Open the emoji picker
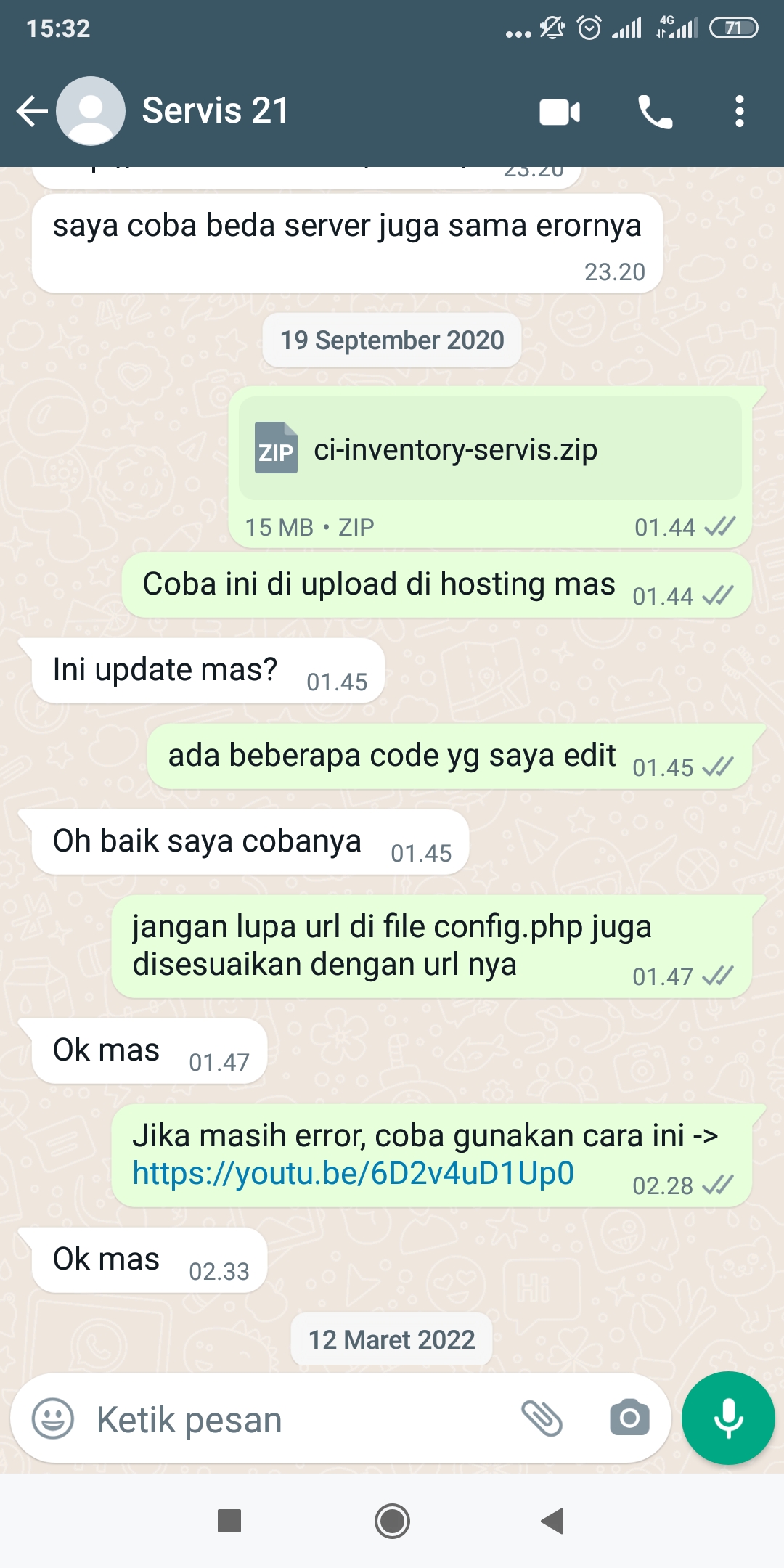Image resolution: width=784 pixels, height=1568 pixels. coord(53,1418)
